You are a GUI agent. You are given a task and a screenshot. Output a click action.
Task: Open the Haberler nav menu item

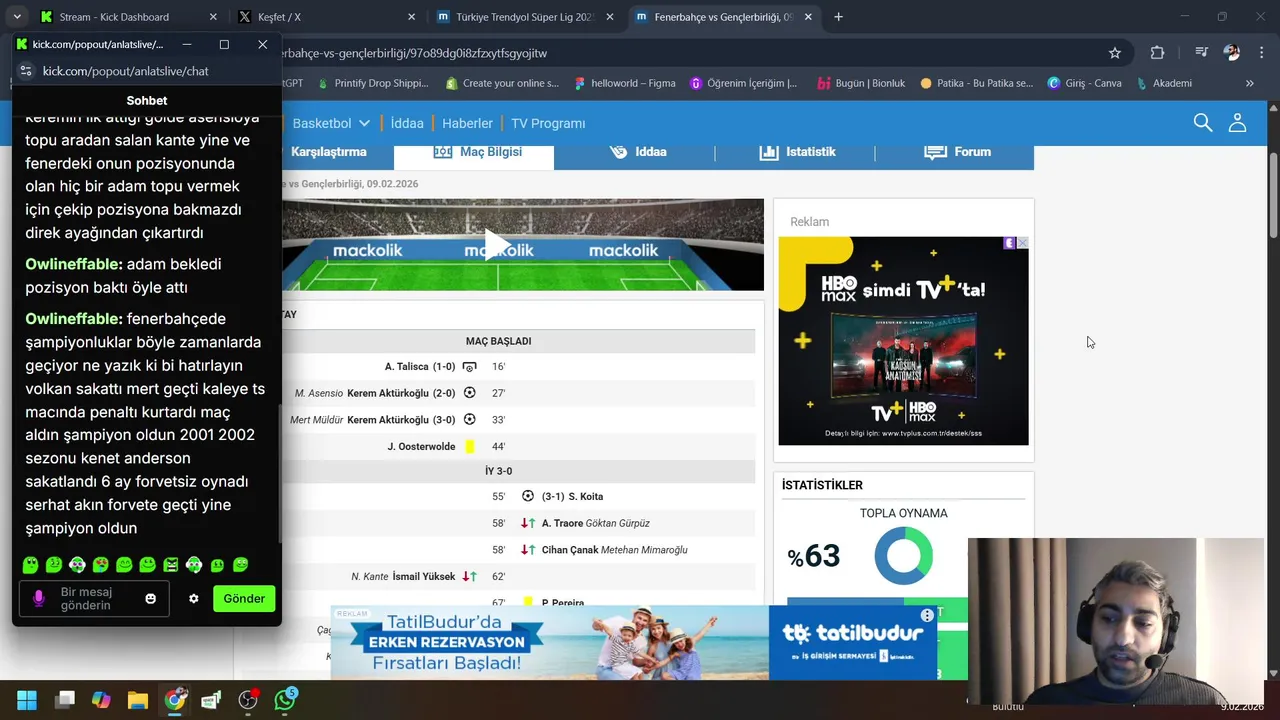pyautogui.click(x=467, y=123)
